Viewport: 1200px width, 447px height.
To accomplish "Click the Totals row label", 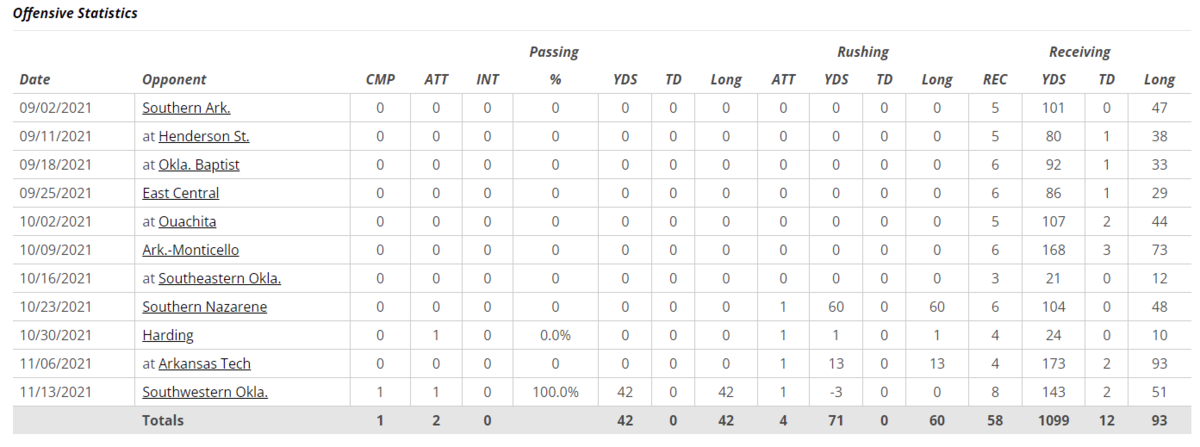I will click(x=163, y=421).
